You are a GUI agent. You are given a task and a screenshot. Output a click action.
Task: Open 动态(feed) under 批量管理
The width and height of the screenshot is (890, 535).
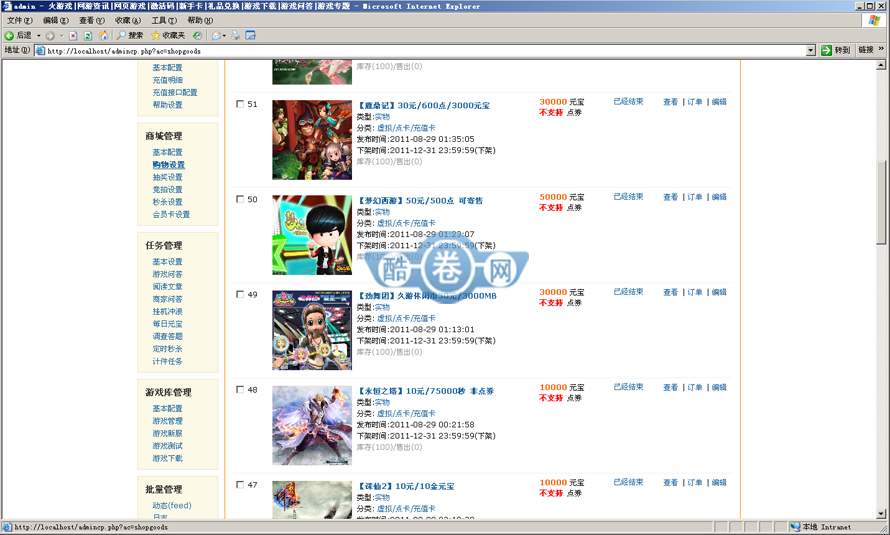[x=172, y=505]
